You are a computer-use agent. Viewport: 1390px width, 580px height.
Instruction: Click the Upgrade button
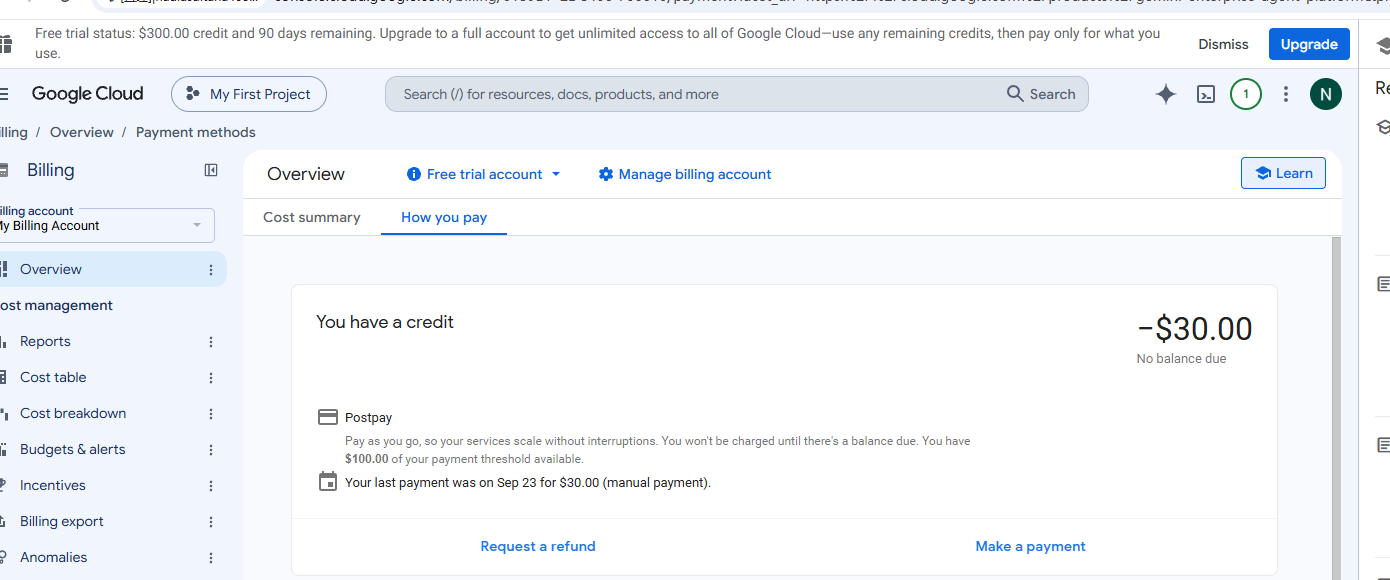[x=1309, y=44]
